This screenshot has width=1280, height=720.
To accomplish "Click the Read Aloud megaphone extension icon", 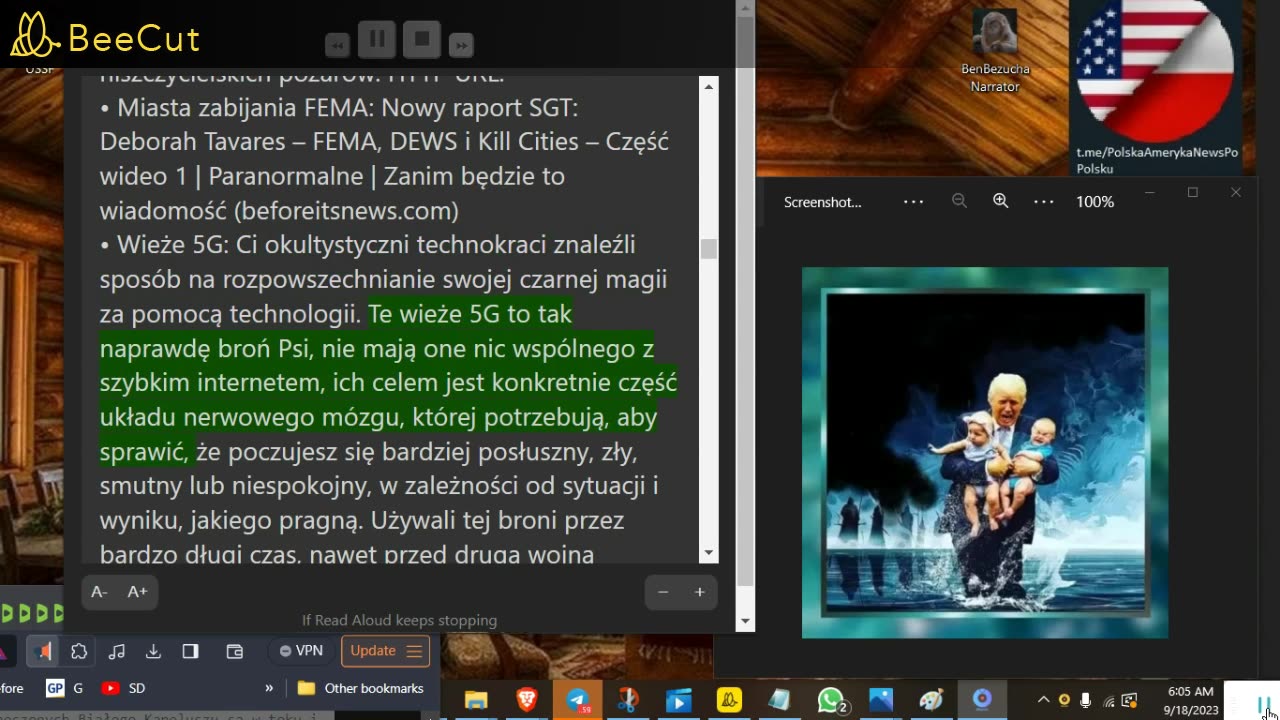I will [x=42, y=651].
